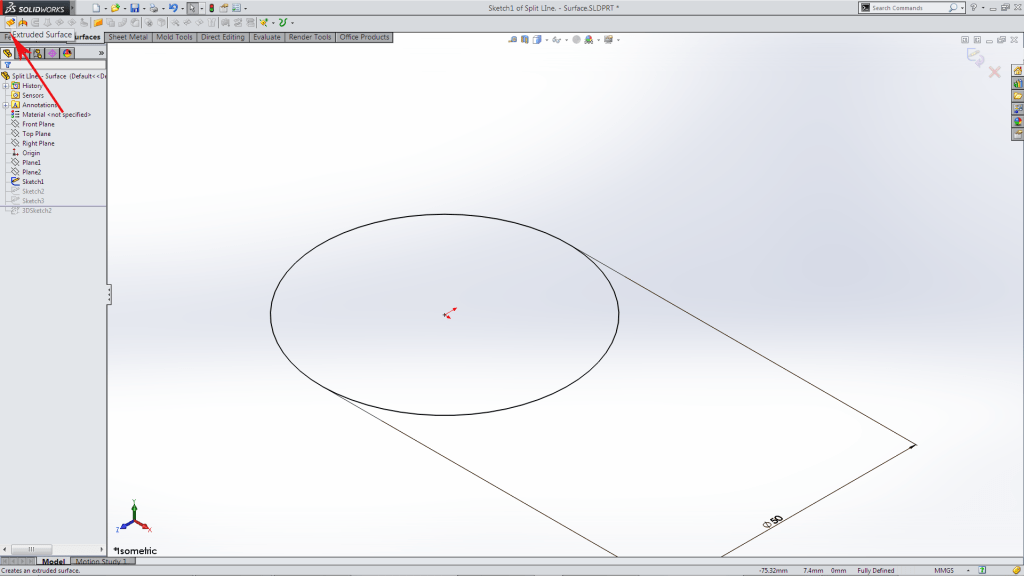Create a new document
Image resolution: width=1024 pixels, height=576 pixels.
click(x=97, y=8)
